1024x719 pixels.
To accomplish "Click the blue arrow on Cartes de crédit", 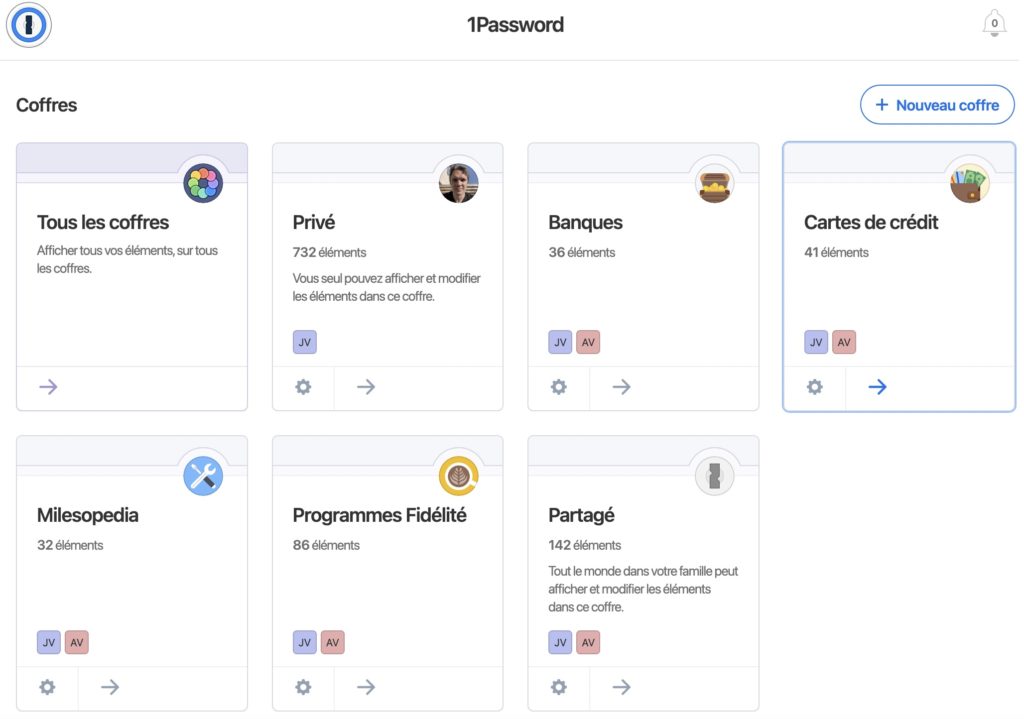I will 877,387.
